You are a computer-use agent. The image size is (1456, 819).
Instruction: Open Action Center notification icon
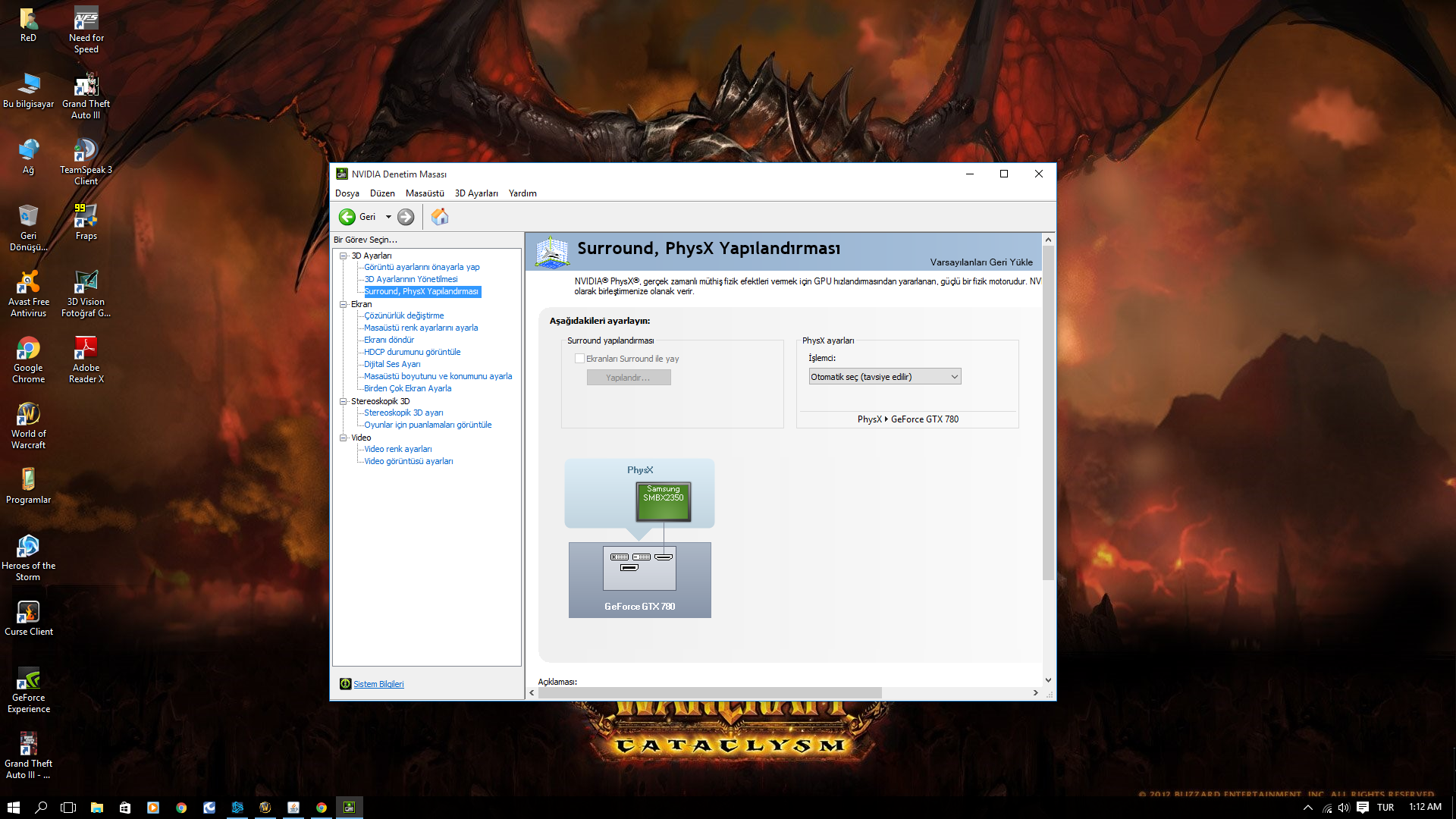coord(1363,808)
